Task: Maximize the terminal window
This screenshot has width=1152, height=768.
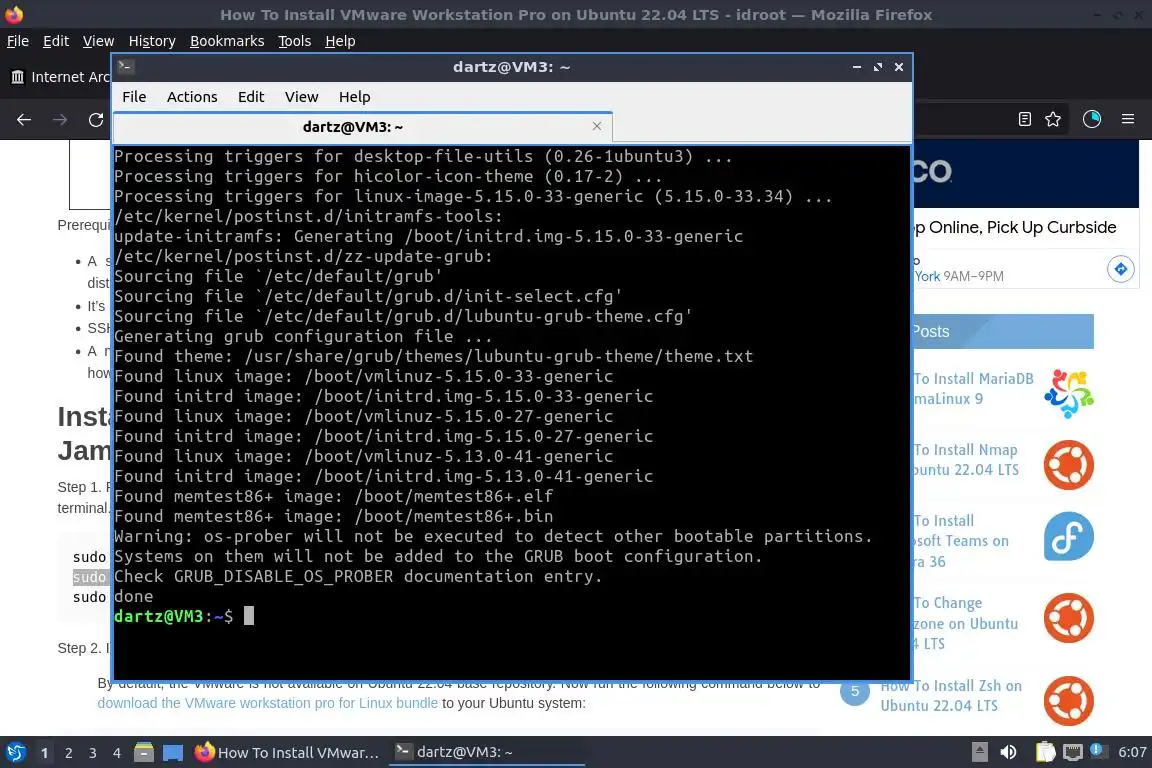Action: click(878, 67)
